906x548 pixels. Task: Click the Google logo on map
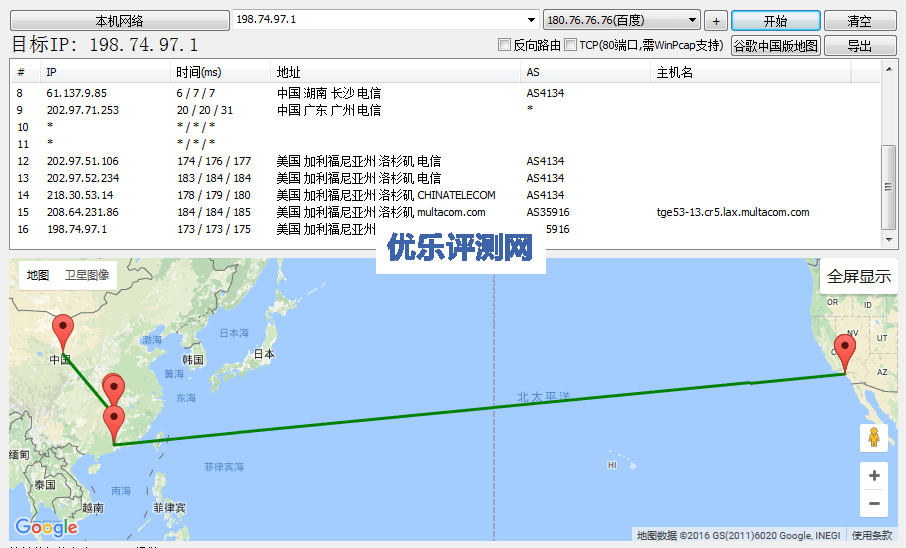46,527
